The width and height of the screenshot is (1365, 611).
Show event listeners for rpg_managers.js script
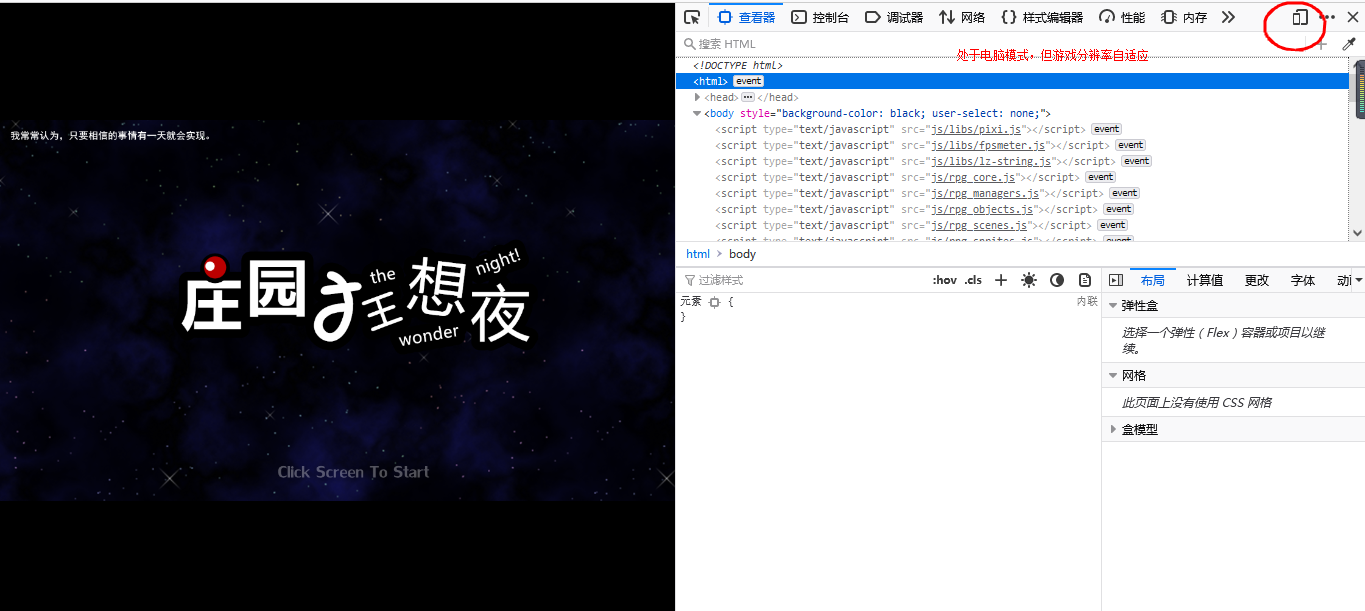pyautogui.click(x=1124, y=193)
